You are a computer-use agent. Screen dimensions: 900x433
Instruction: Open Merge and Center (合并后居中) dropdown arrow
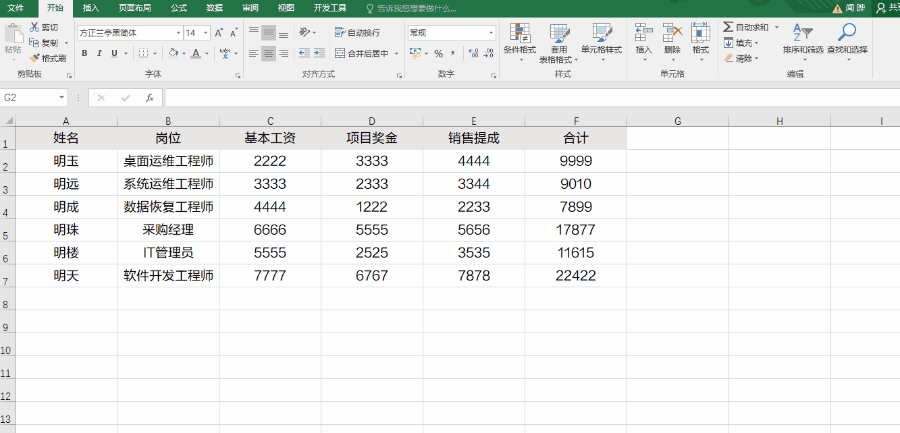coord(397,53)
